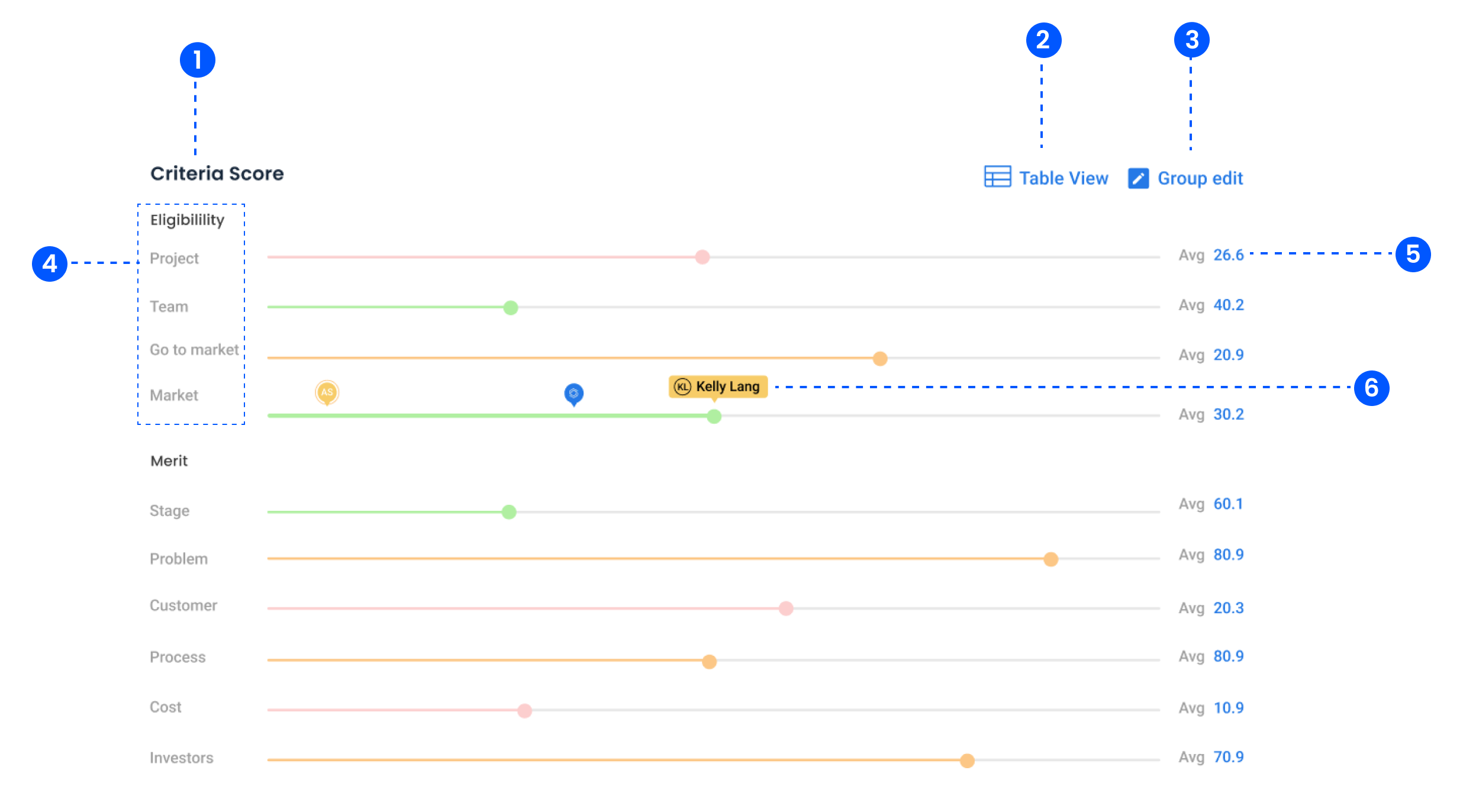Switch to Table View

(1064, 178)
